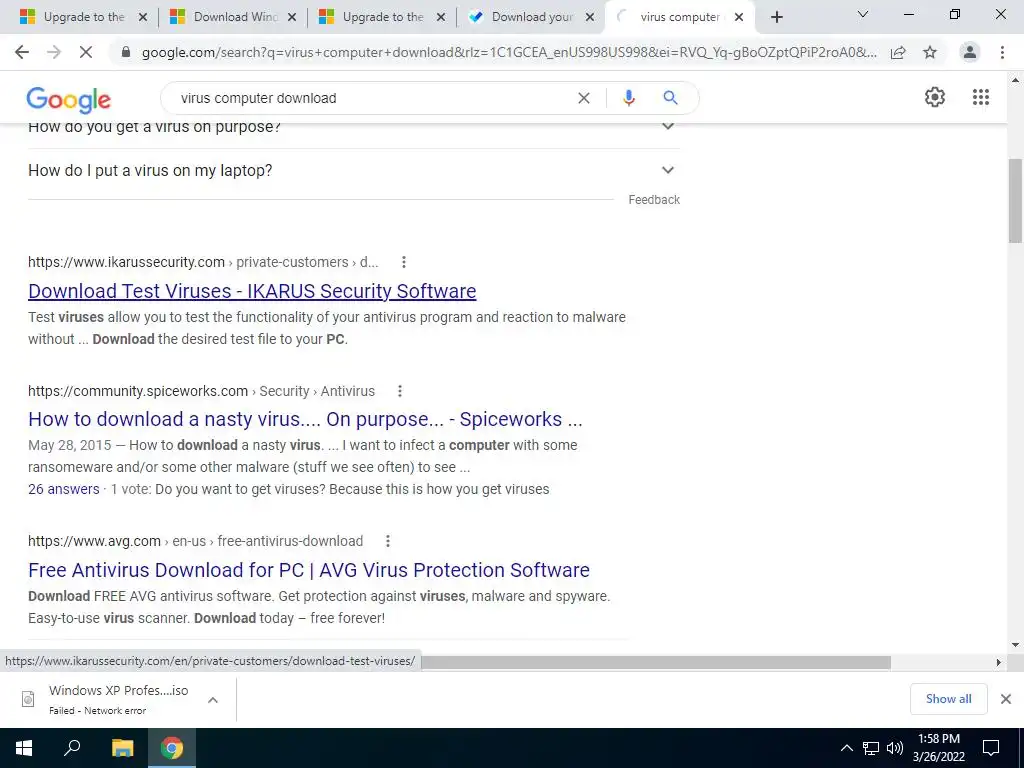Open "Download Test Viruses - IKARUS Security Software"
This screenshot has height=768, width=1024.
252,291
